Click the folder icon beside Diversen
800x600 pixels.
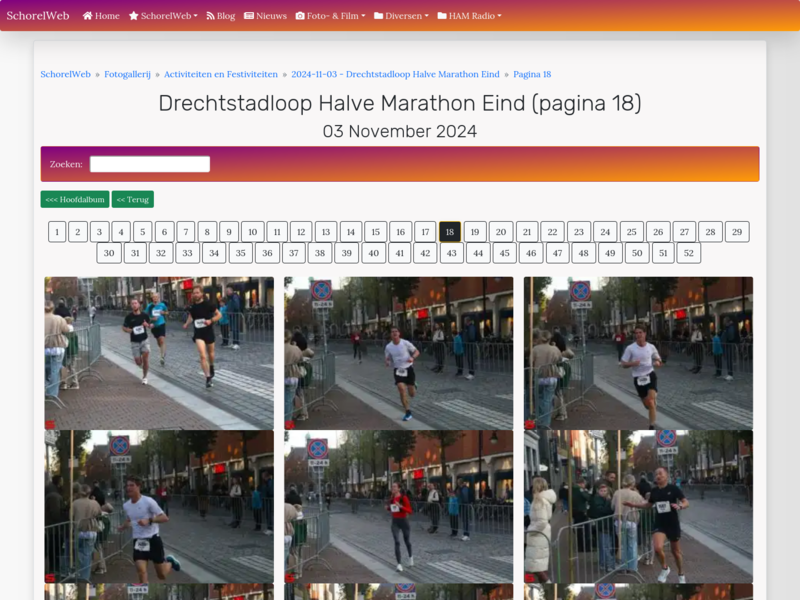pyautogui.click(x=379, y=16)
